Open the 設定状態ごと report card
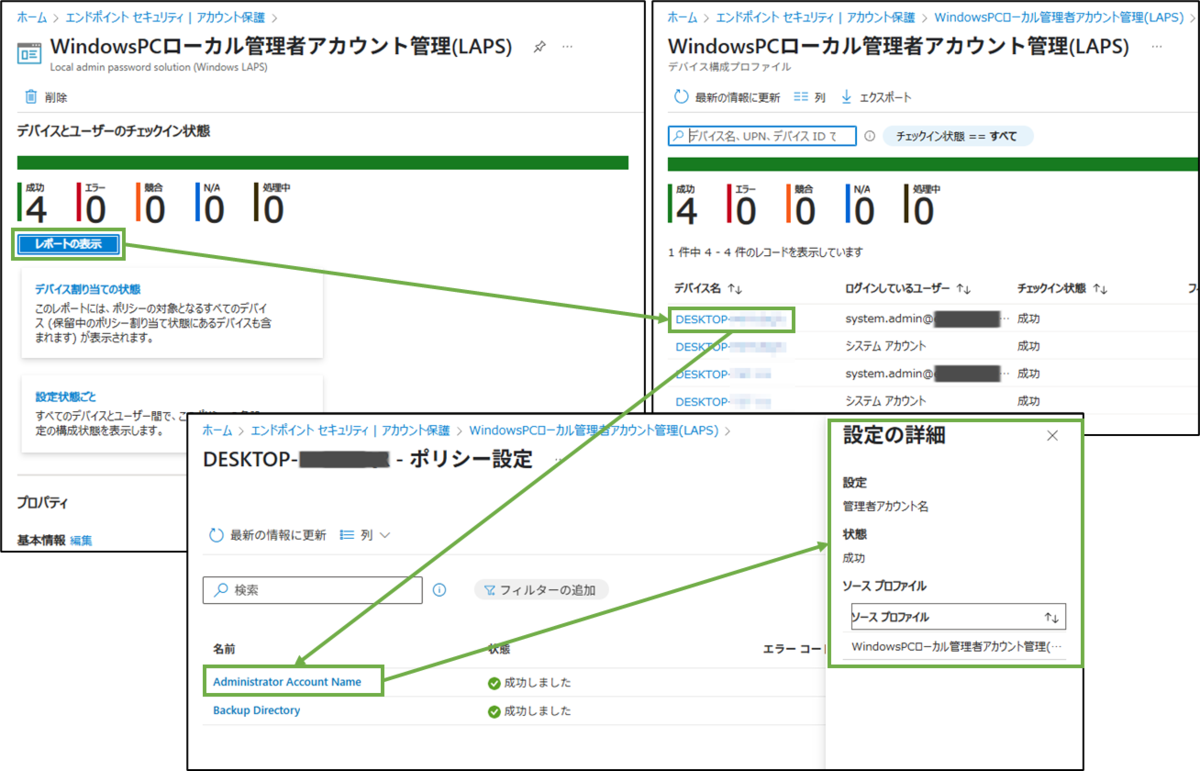The image size is (1200, 771). (172, 414)
